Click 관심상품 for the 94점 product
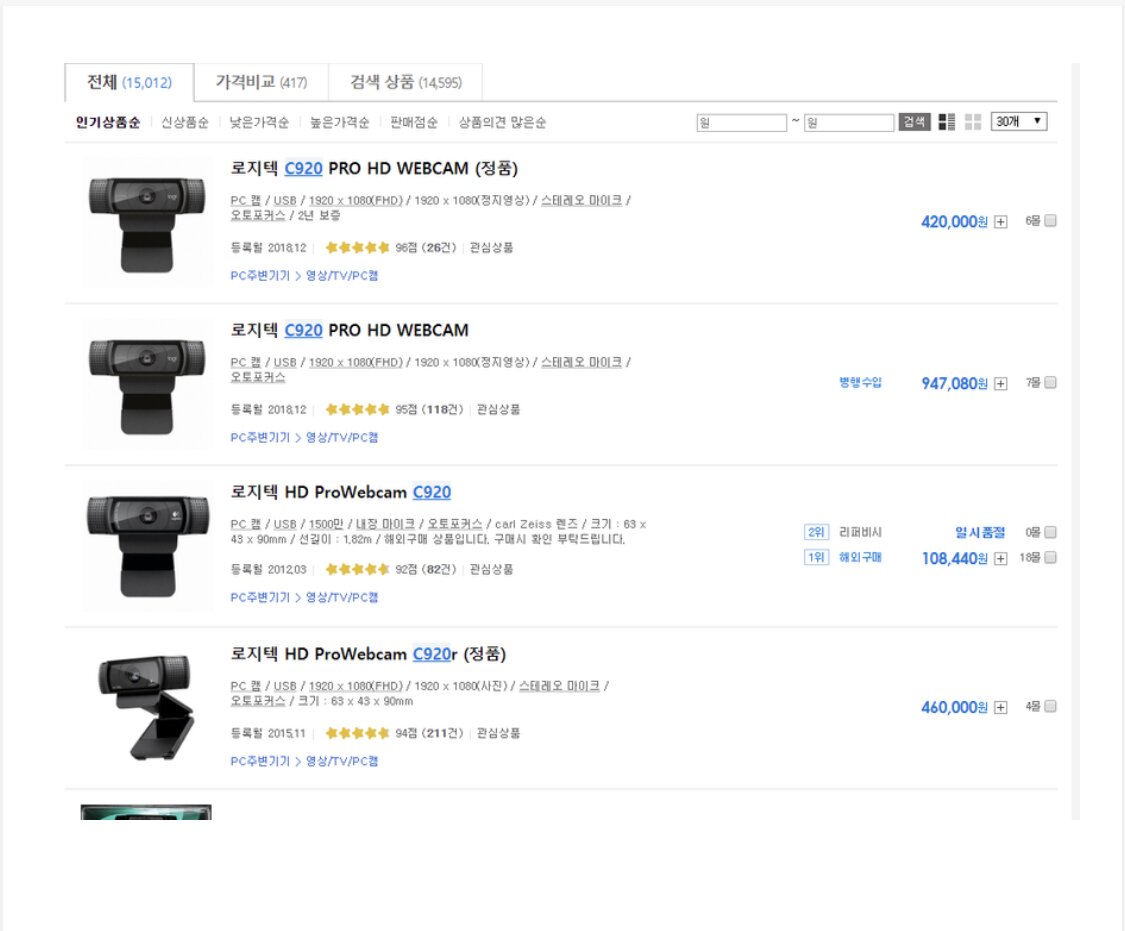The image size is (1125, 931). point(499,734)
